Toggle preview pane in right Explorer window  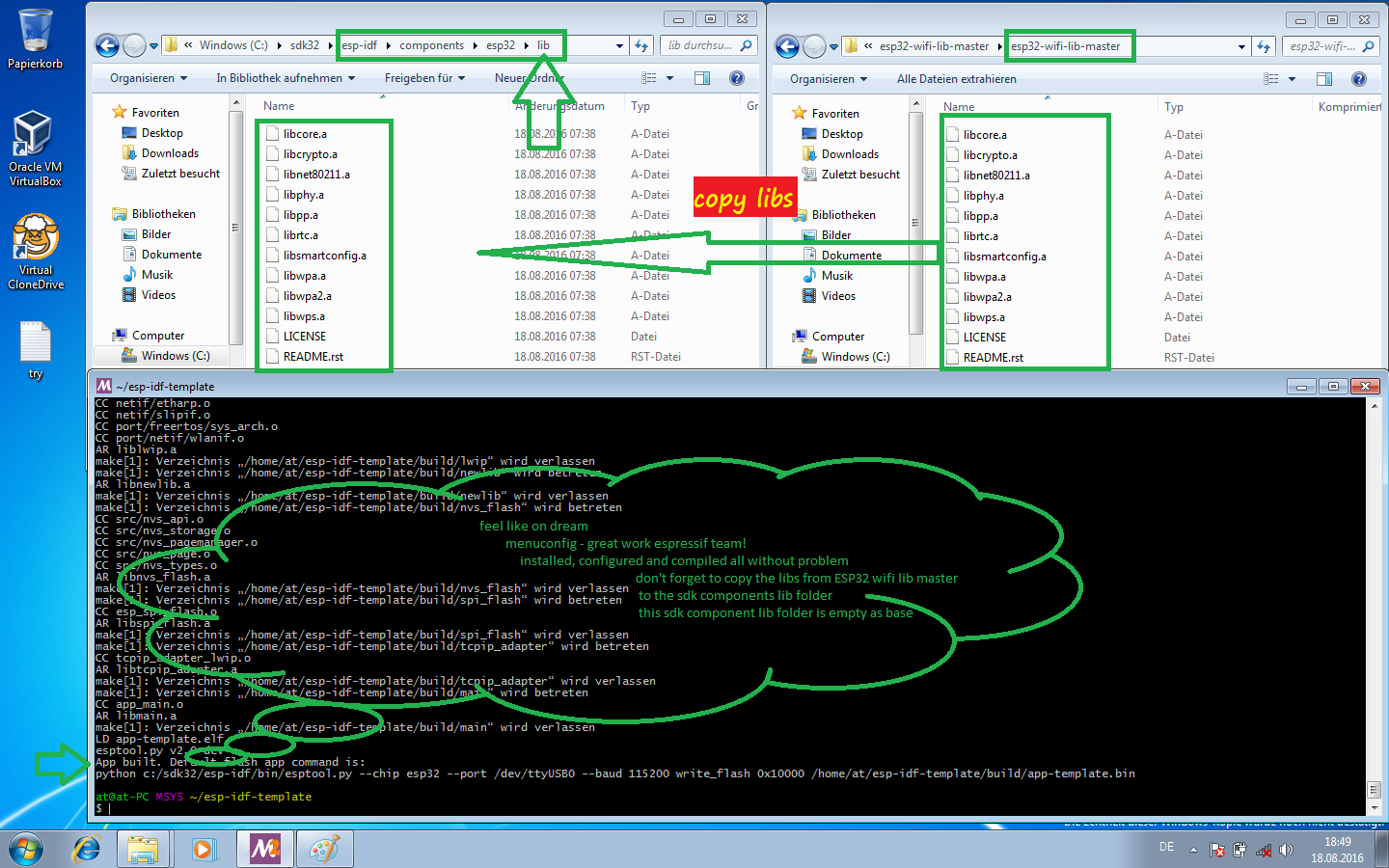[1324, 79]
